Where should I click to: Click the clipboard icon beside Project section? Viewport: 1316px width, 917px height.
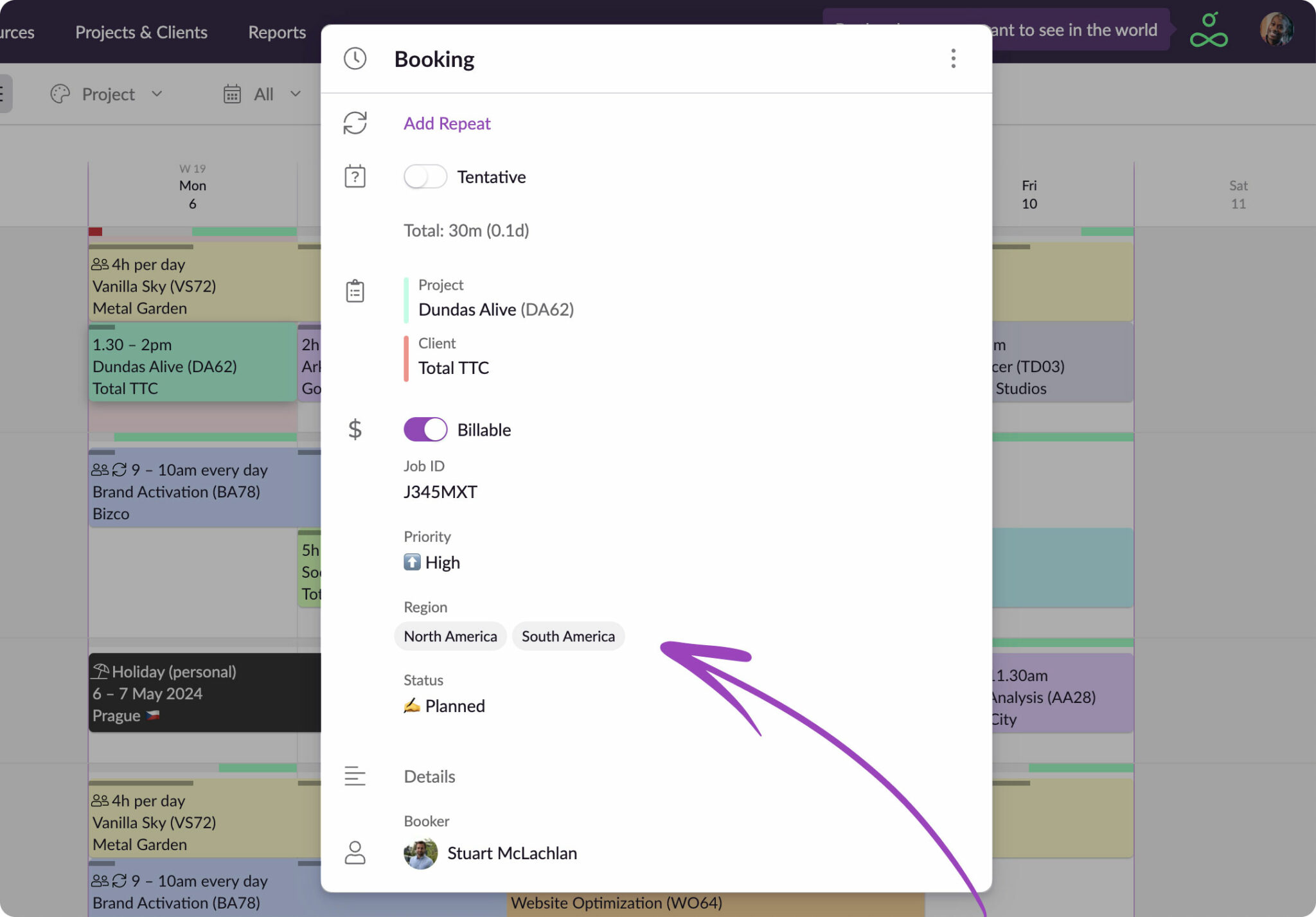click(355, 291)
